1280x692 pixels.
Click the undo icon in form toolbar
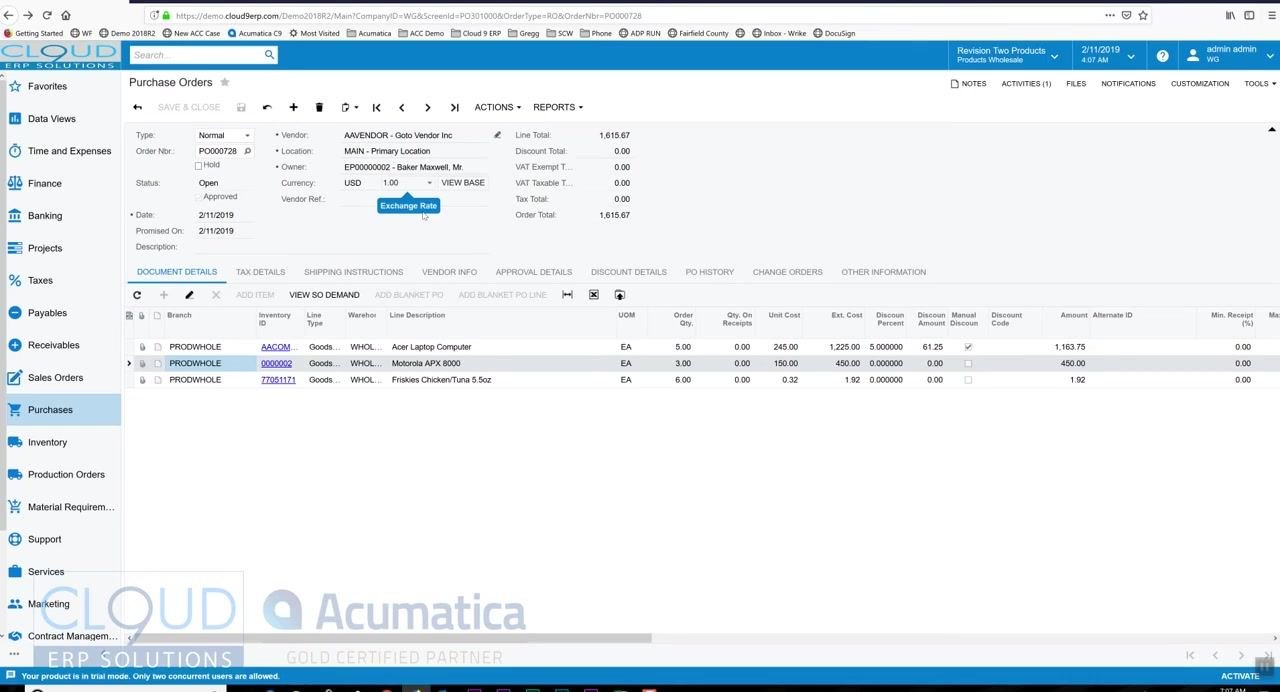267,107
